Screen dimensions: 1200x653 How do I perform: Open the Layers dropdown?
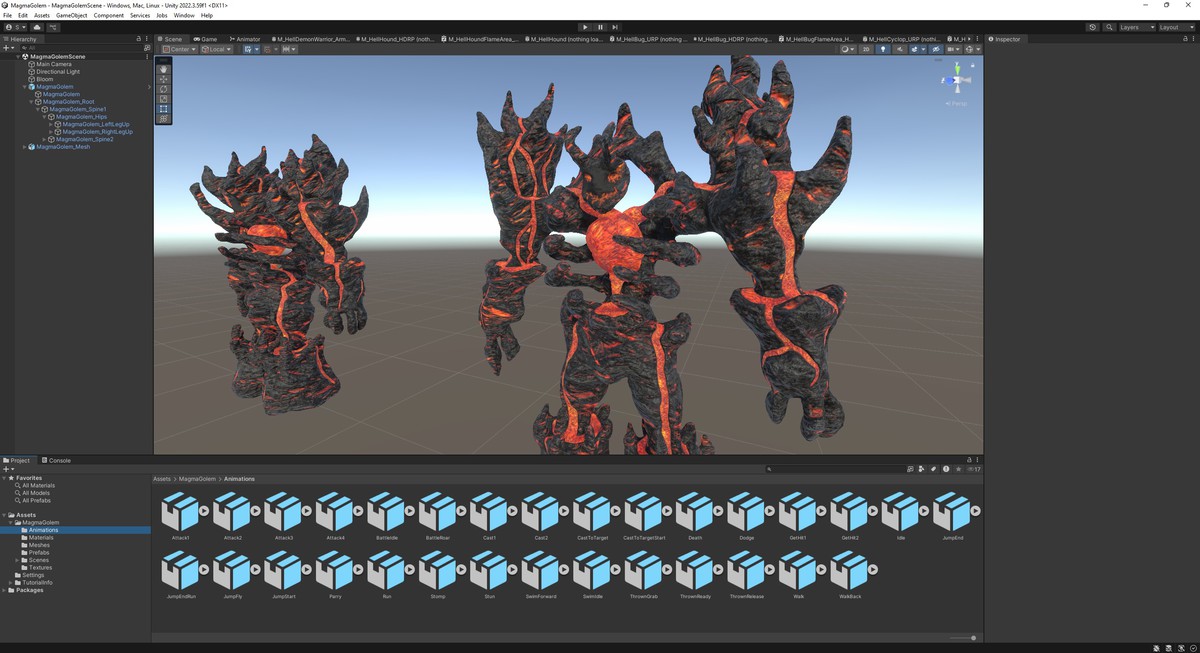pos(1136,27)
